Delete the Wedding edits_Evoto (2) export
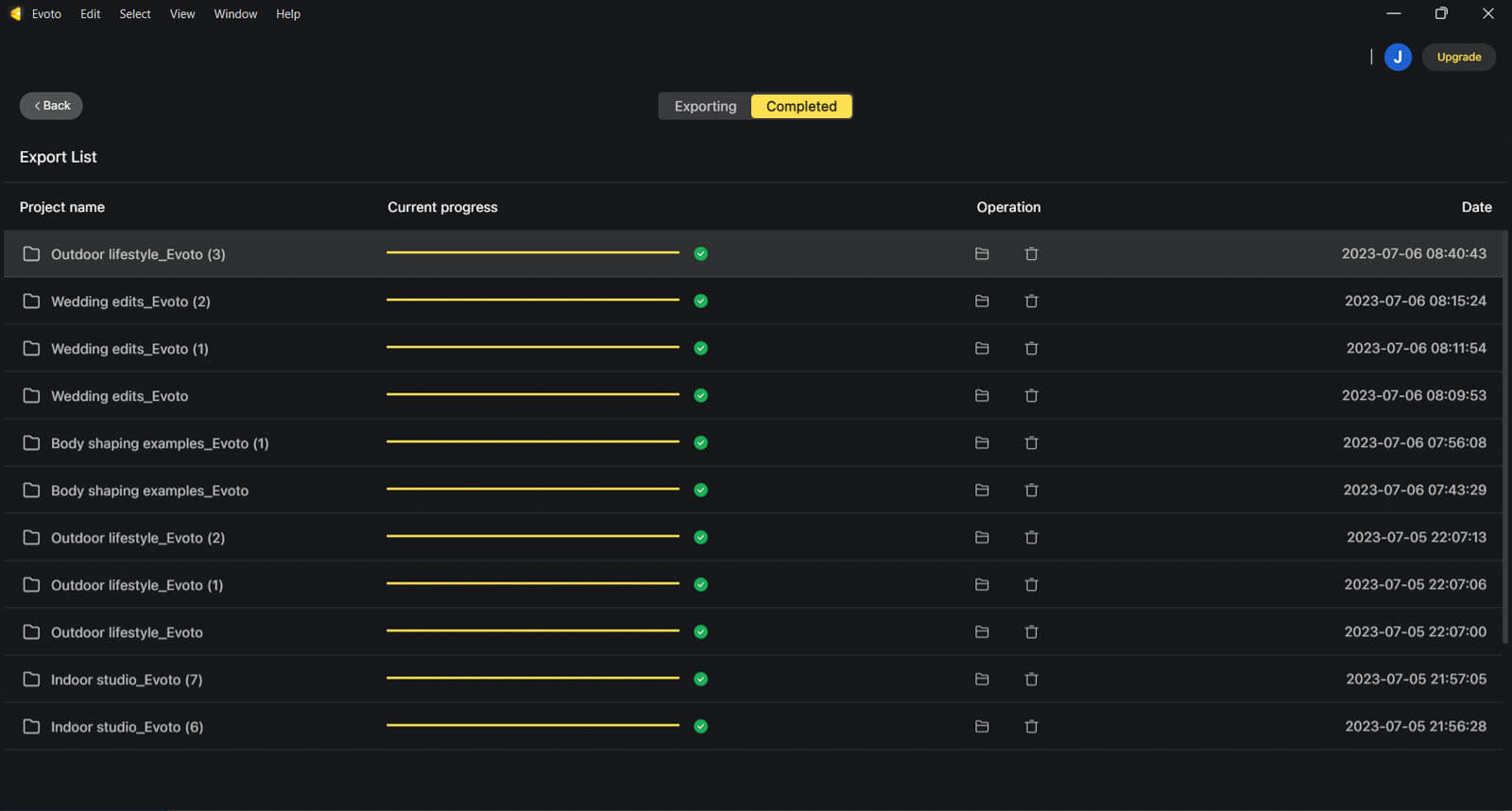Image resolution: width=1512 pixels, height=811 pixels. coord(1031,302)
